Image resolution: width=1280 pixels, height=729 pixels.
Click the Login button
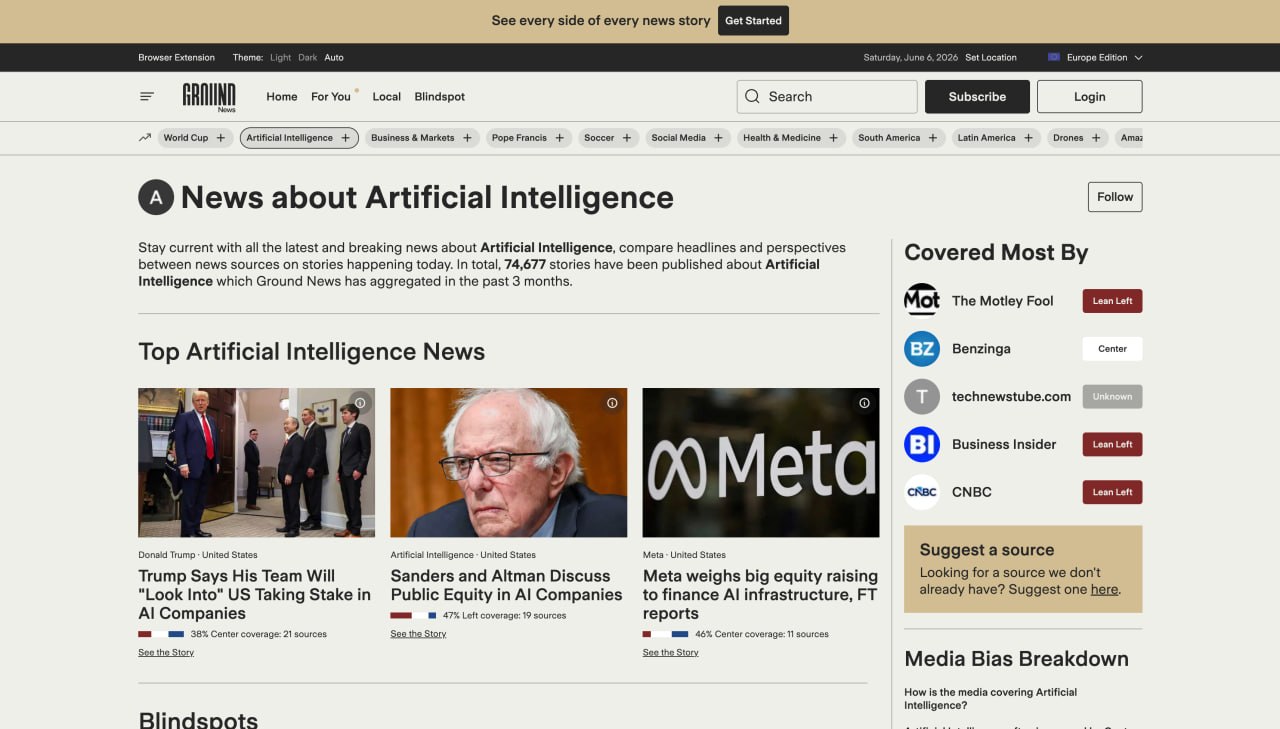(1090, 97)
